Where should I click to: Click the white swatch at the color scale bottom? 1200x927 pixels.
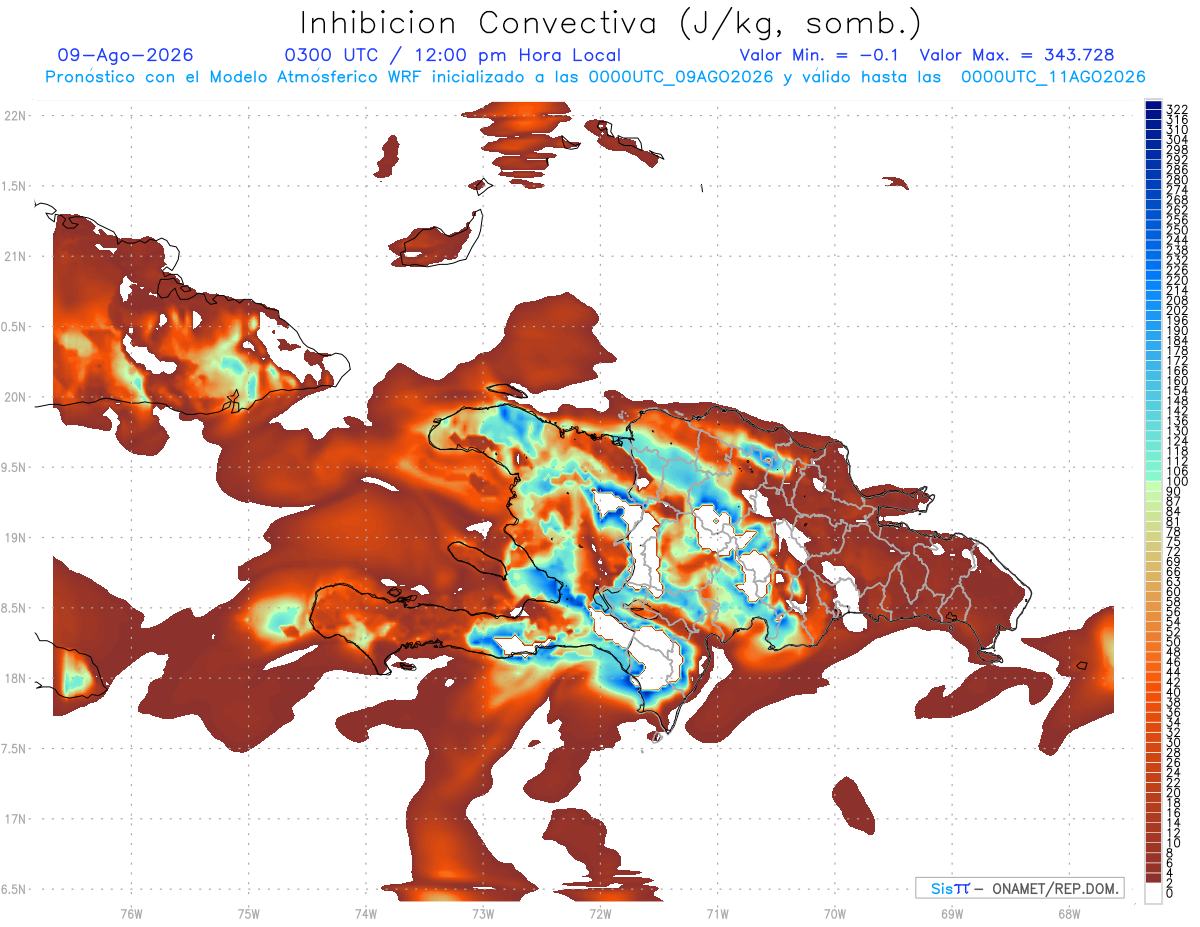click(1153, 894)
